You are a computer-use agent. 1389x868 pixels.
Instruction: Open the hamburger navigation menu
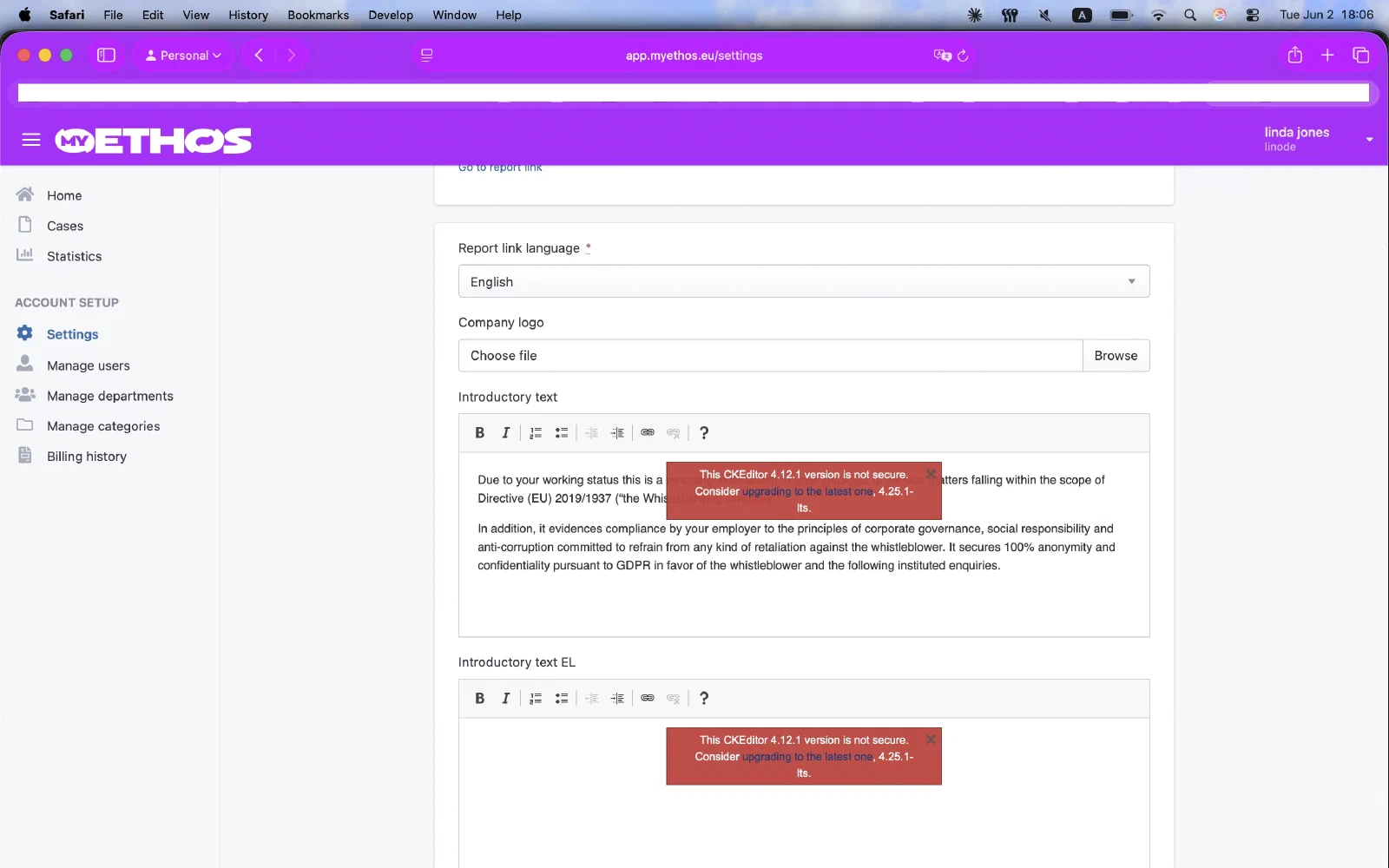31,140
